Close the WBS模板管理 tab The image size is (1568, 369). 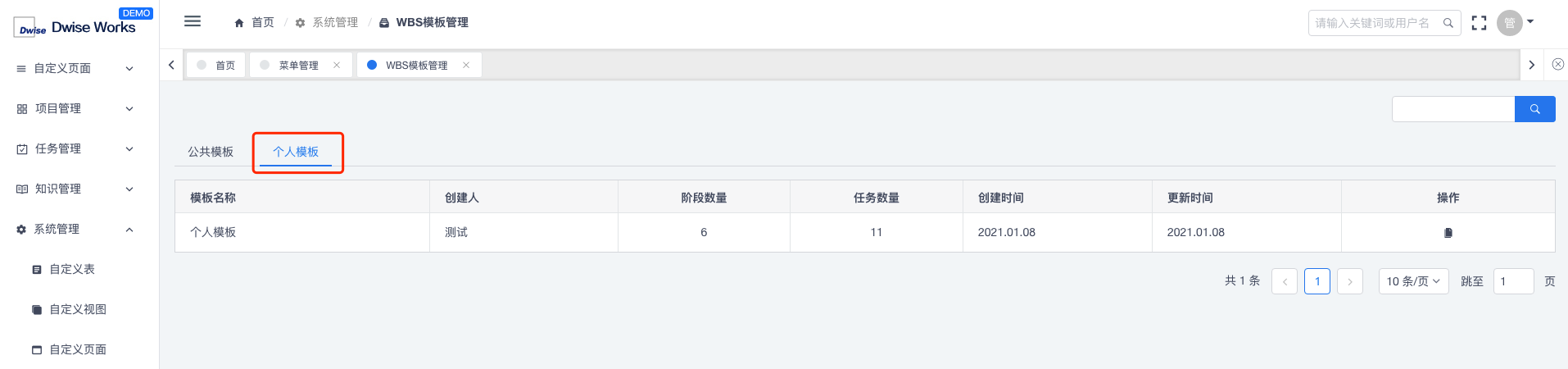pyautogui.click(x=466, y=66)
